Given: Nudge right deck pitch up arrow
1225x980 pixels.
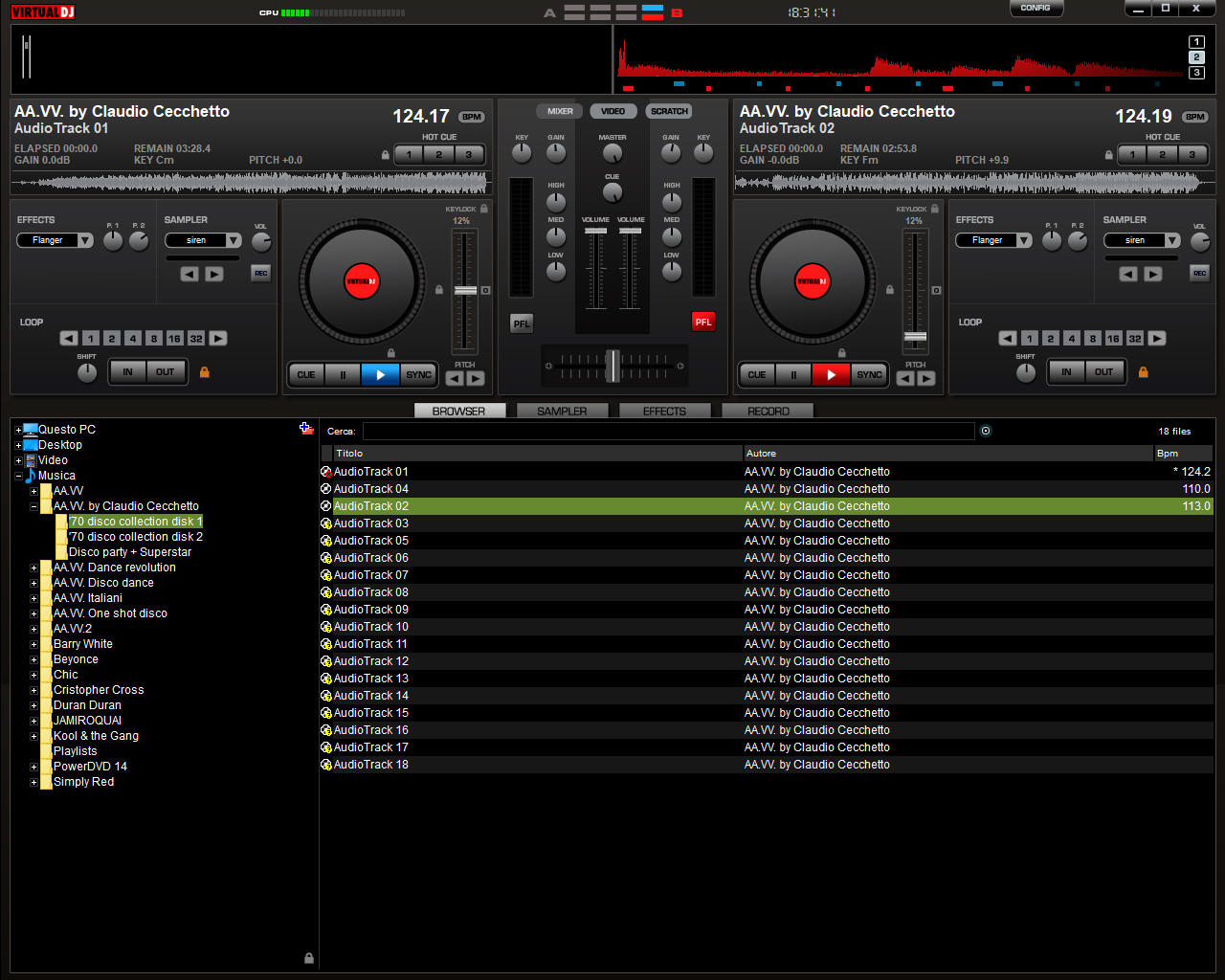Looking at the screenshot, I should click(926, 379).
